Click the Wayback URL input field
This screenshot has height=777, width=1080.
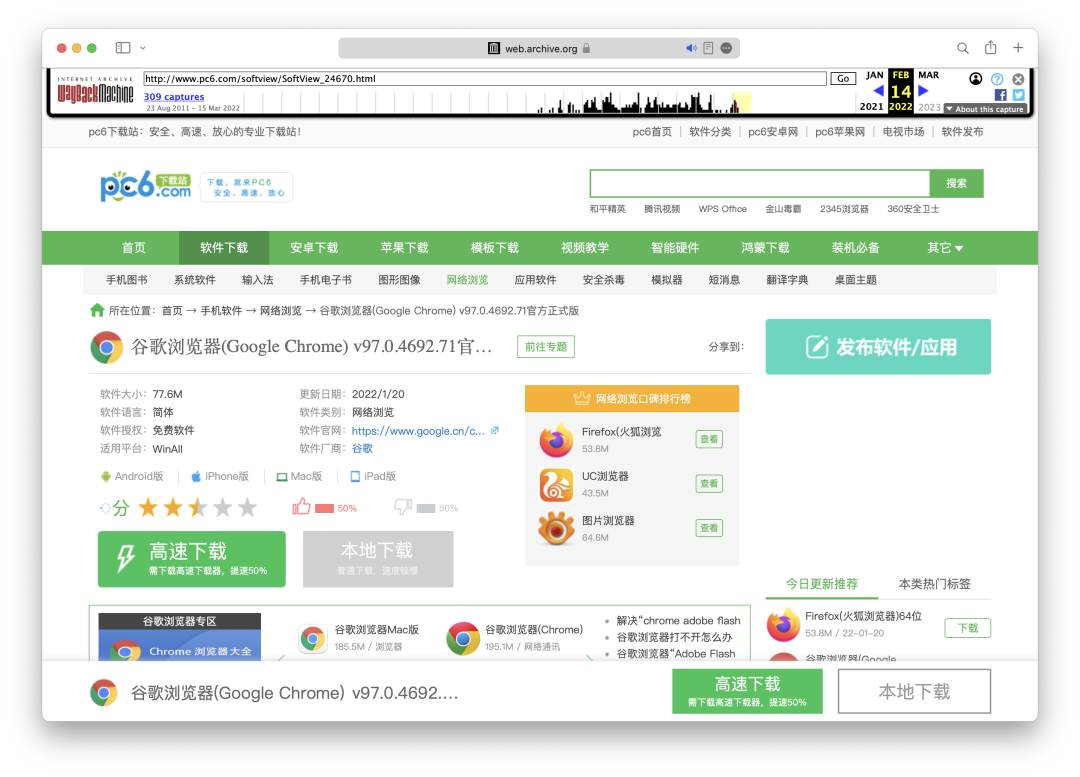click(485, 79)
